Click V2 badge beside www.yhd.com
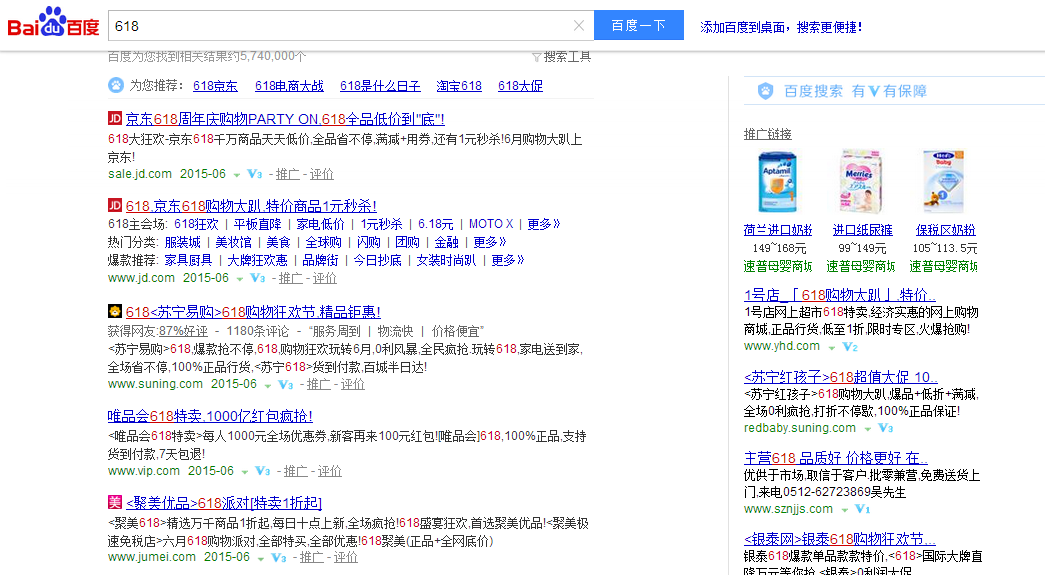1045x575 pixels. click(850, 347)
